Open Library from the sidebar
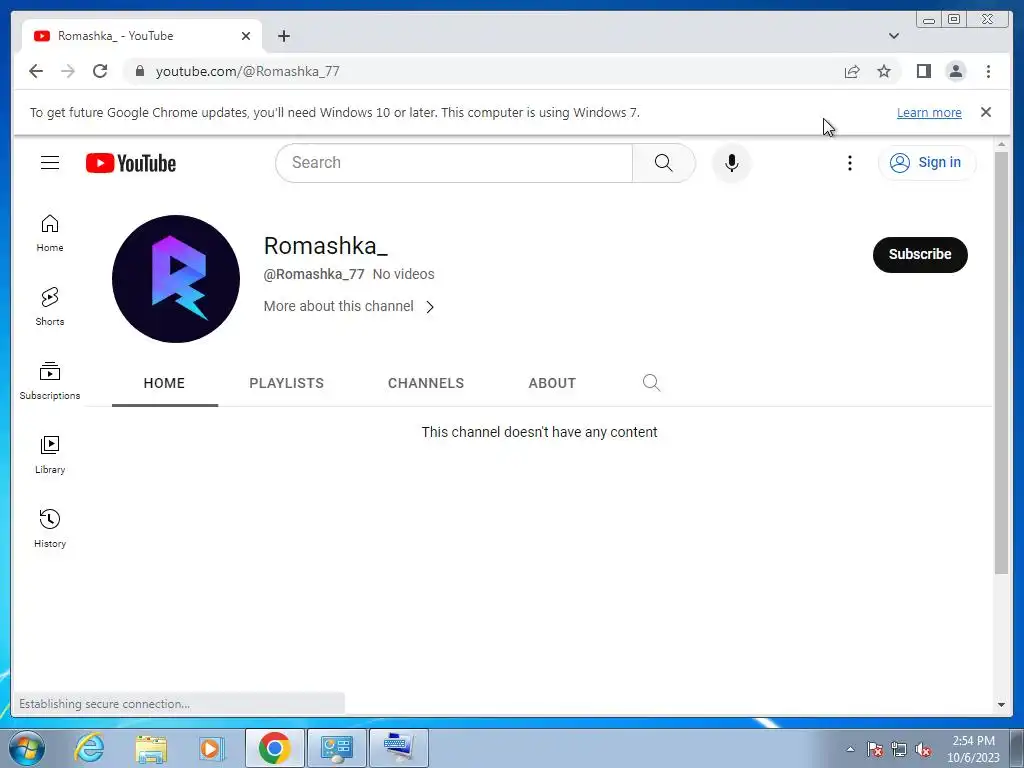This screenshot has width=1024, height=768. [x=50, y=455]
